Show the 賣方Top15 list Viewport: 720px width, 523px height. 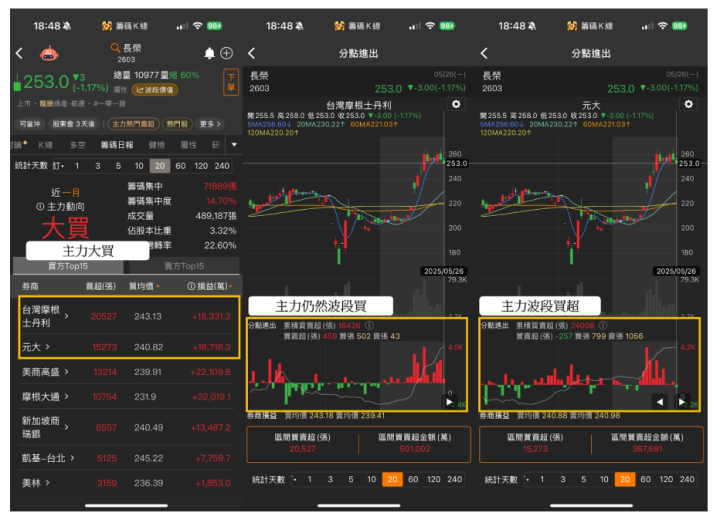pos(184,266)
